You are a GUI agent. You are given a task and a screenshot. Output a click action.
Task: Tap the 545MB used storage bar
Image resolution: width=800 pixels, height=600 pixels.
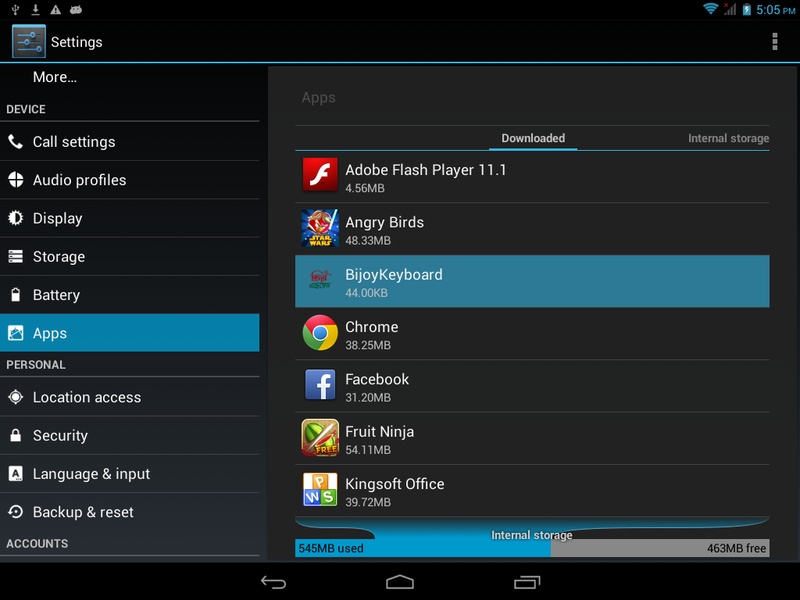coord(423,548)
